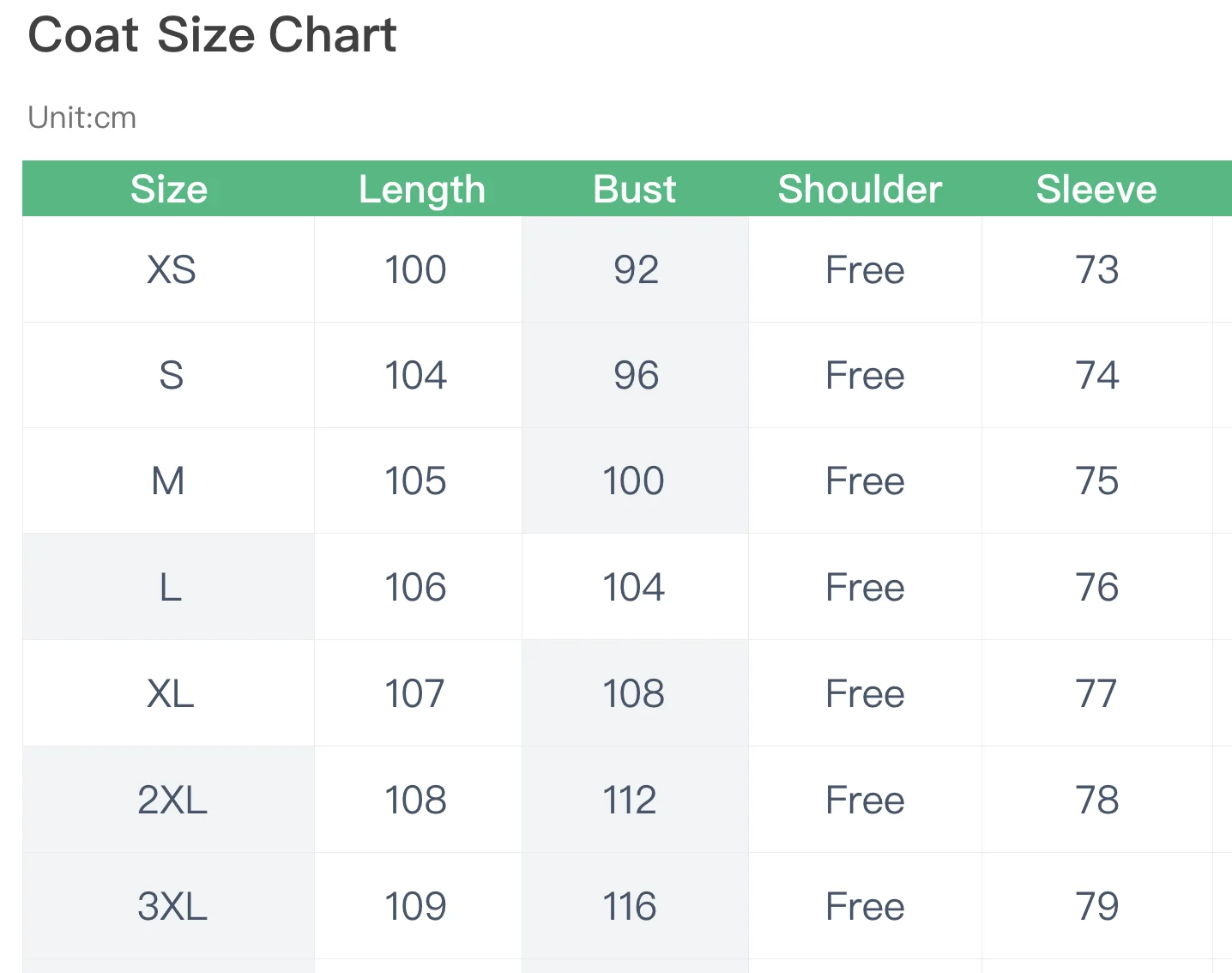The width and height of the screenshot is (1232, 973).
Task: Click the sleeve value 76 in L row
Action: click(x=1096, y=587)
